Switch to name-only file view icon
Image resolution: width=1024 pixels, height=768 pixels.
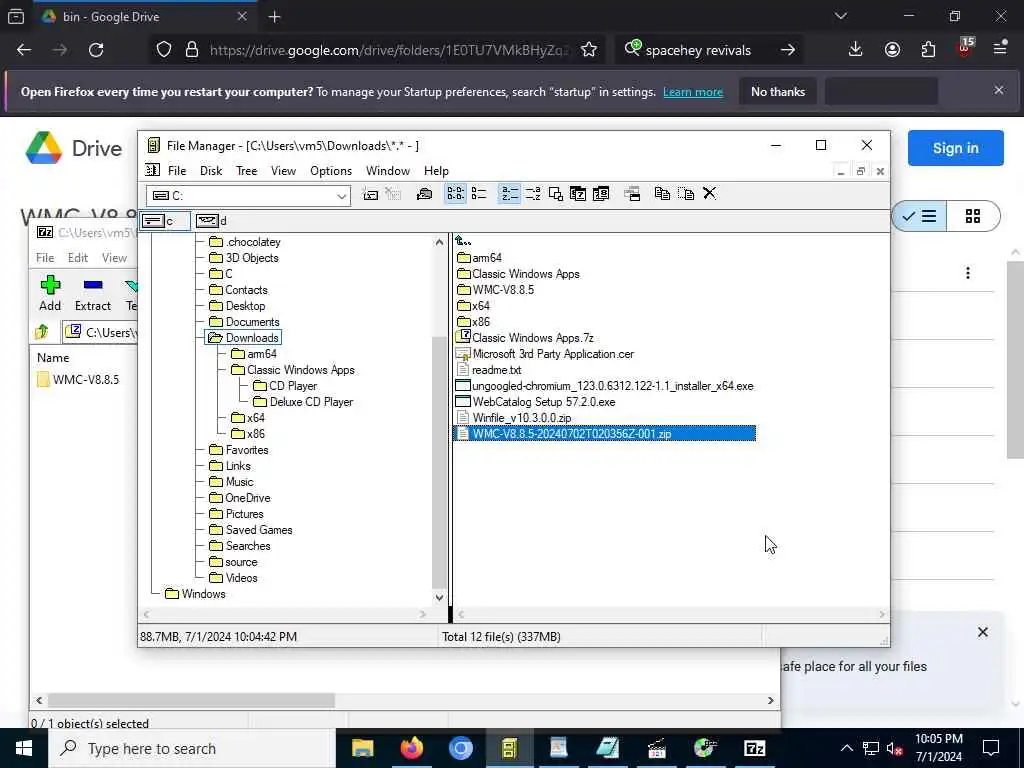click(455, 194)
